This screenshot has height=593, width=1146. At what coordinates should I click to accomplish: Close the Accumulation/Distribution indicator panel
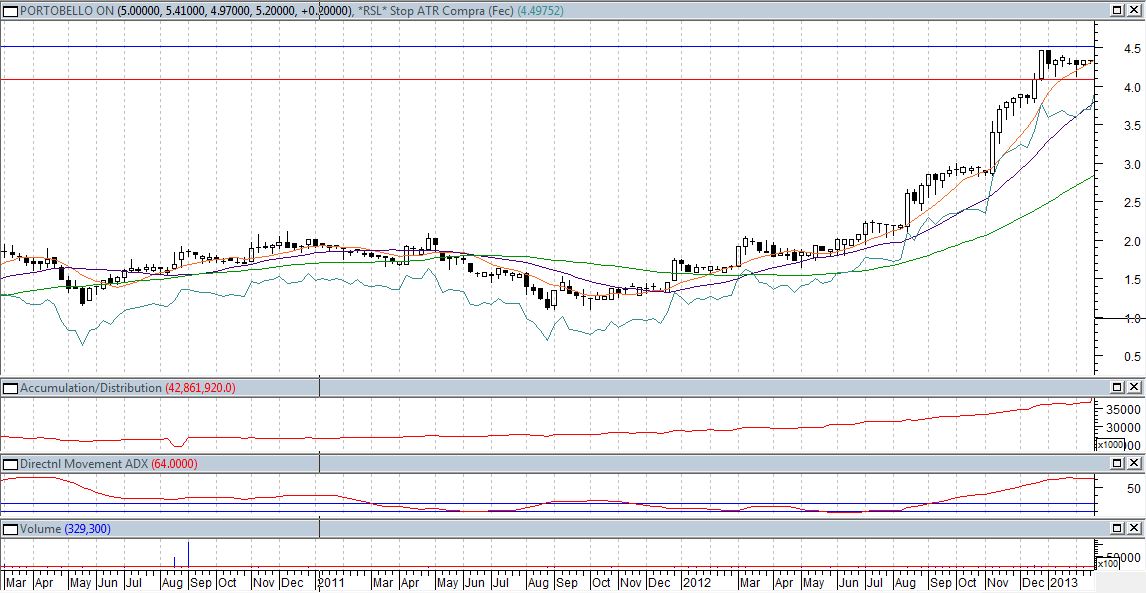tap(1134, 387)
